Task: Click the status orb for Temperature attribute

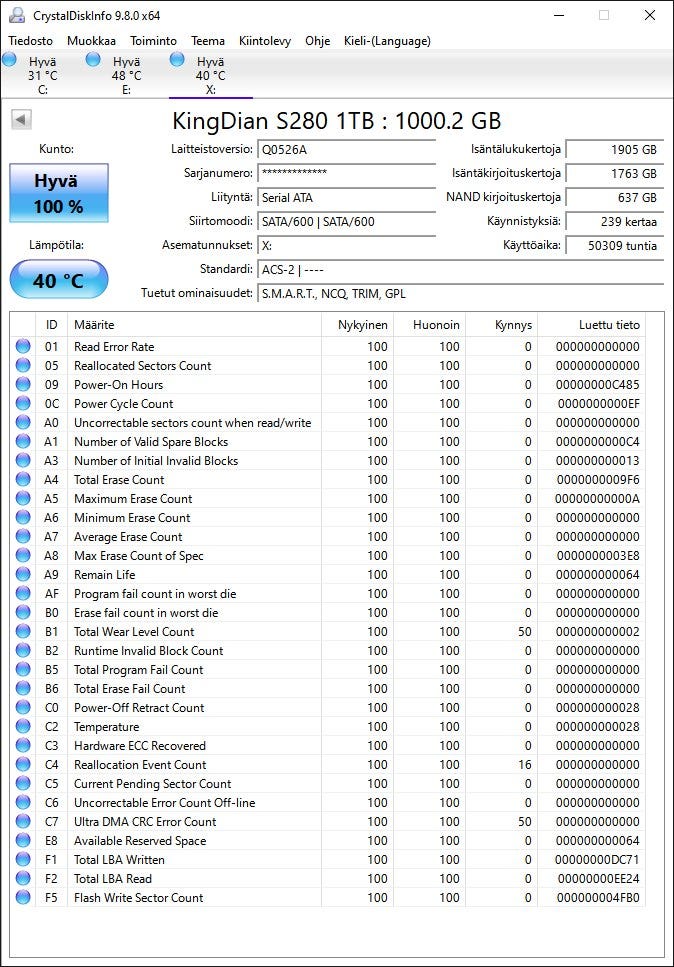Action: 23,726
